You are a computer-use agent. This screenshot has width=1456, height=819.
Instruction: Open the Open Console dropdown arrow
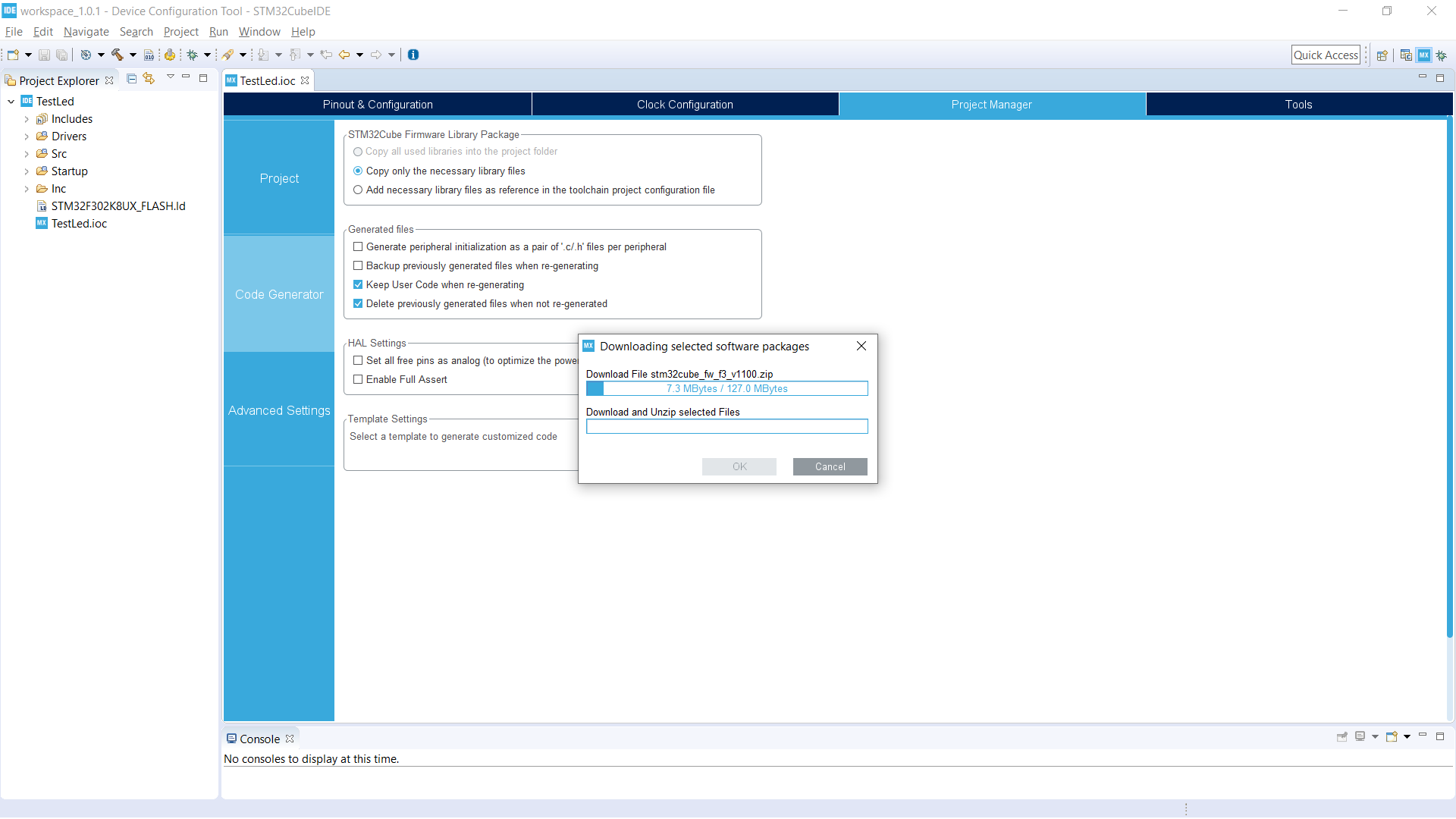(1407, 736)
